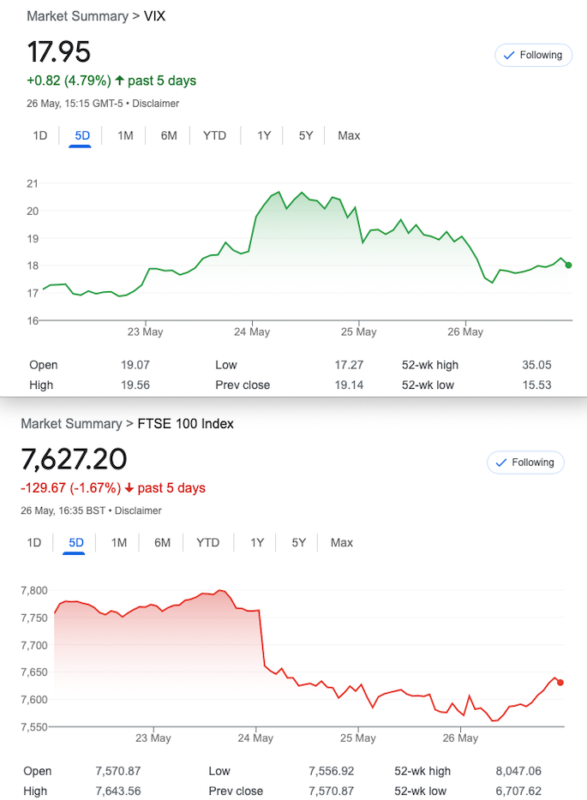Toggle the VIX Following button

(533, 55)
